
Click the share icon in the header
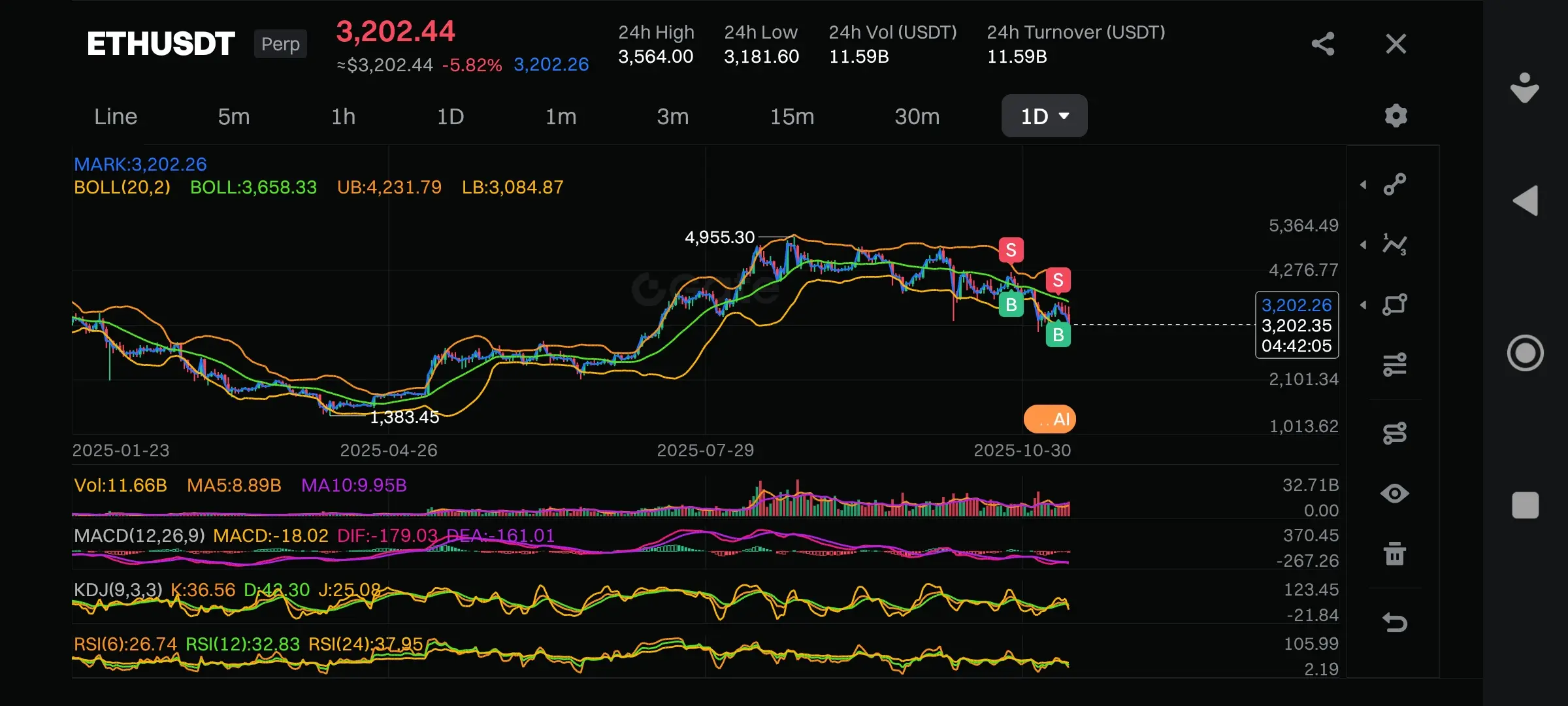pyautogui.click(x=1322, y=44)
